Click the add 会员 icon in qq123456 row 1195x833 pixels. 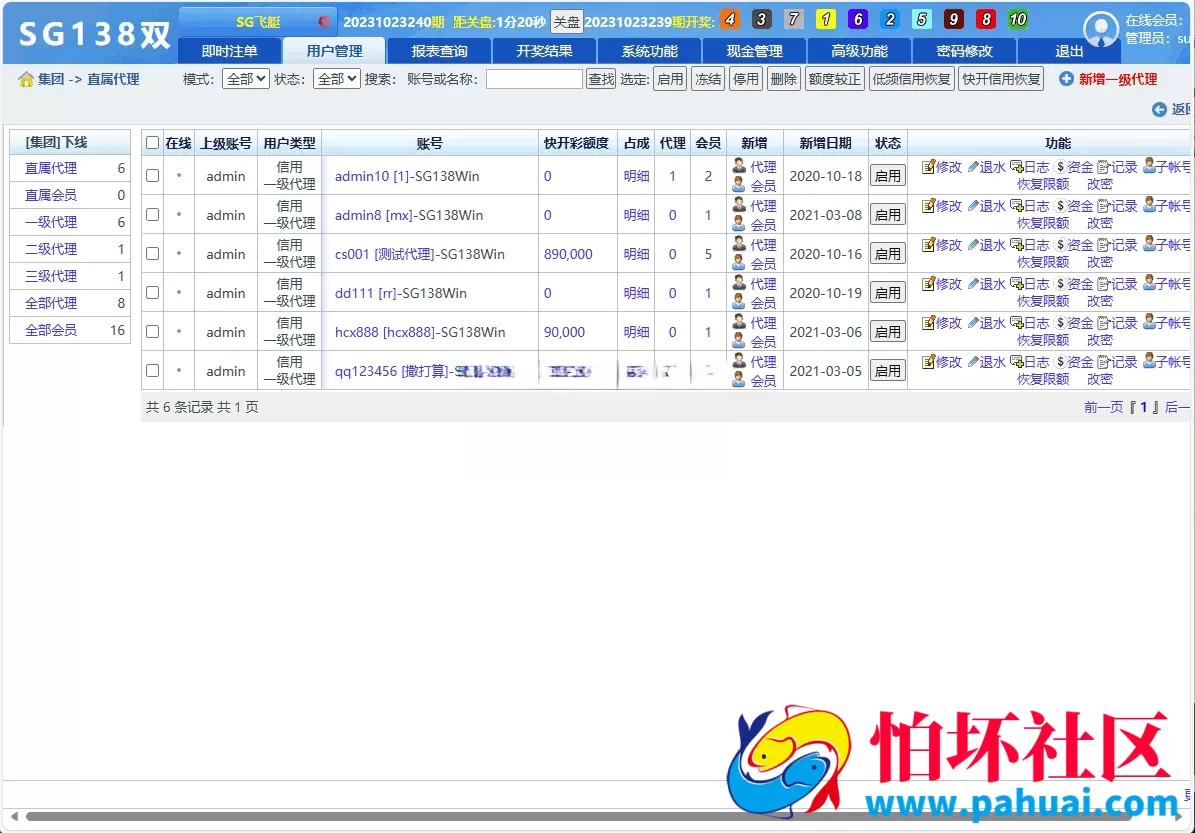click(x=738, y=379)
